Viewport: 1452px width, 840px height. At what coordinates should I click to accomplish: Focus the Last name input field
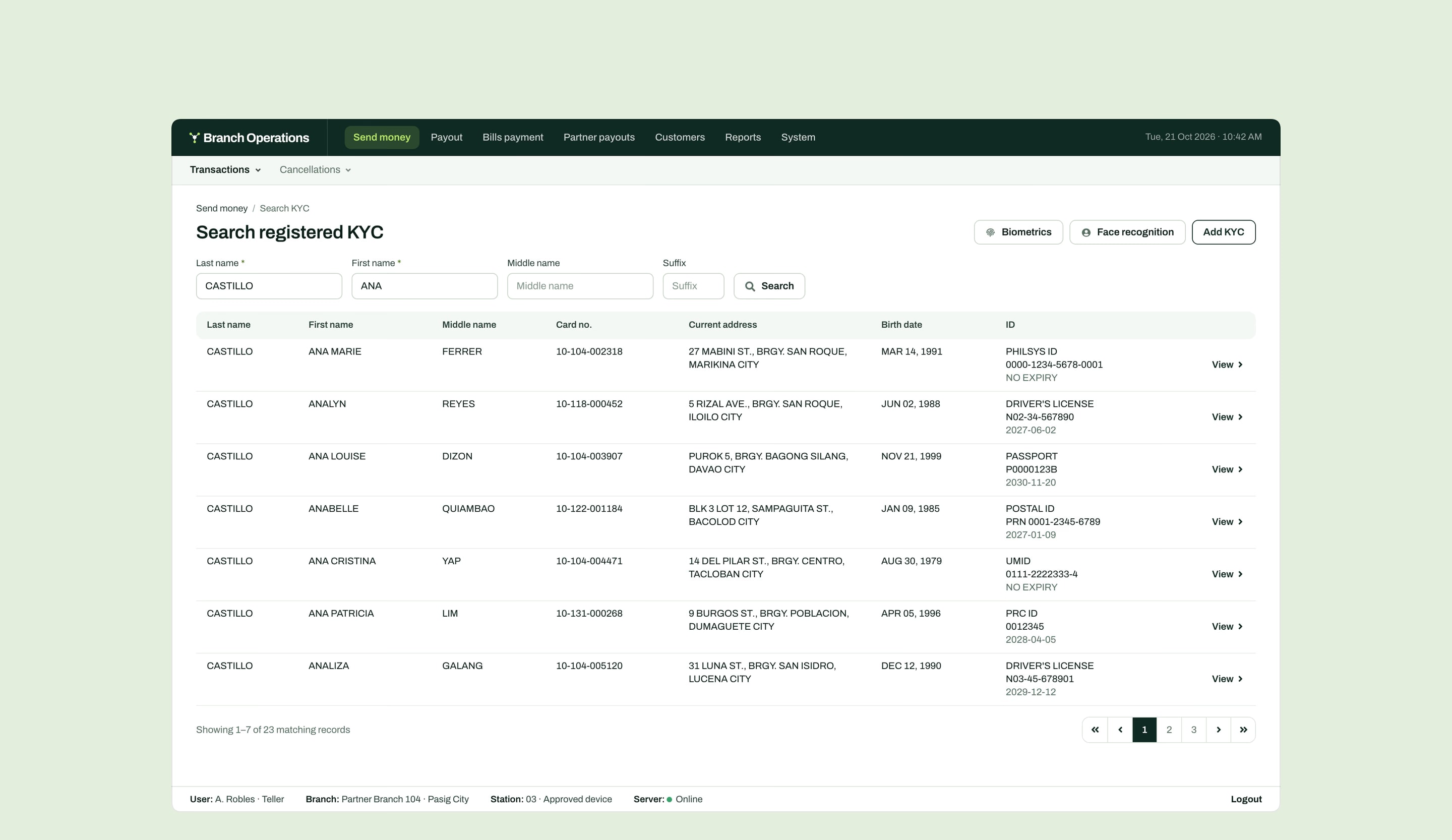(x=269, y=286)
